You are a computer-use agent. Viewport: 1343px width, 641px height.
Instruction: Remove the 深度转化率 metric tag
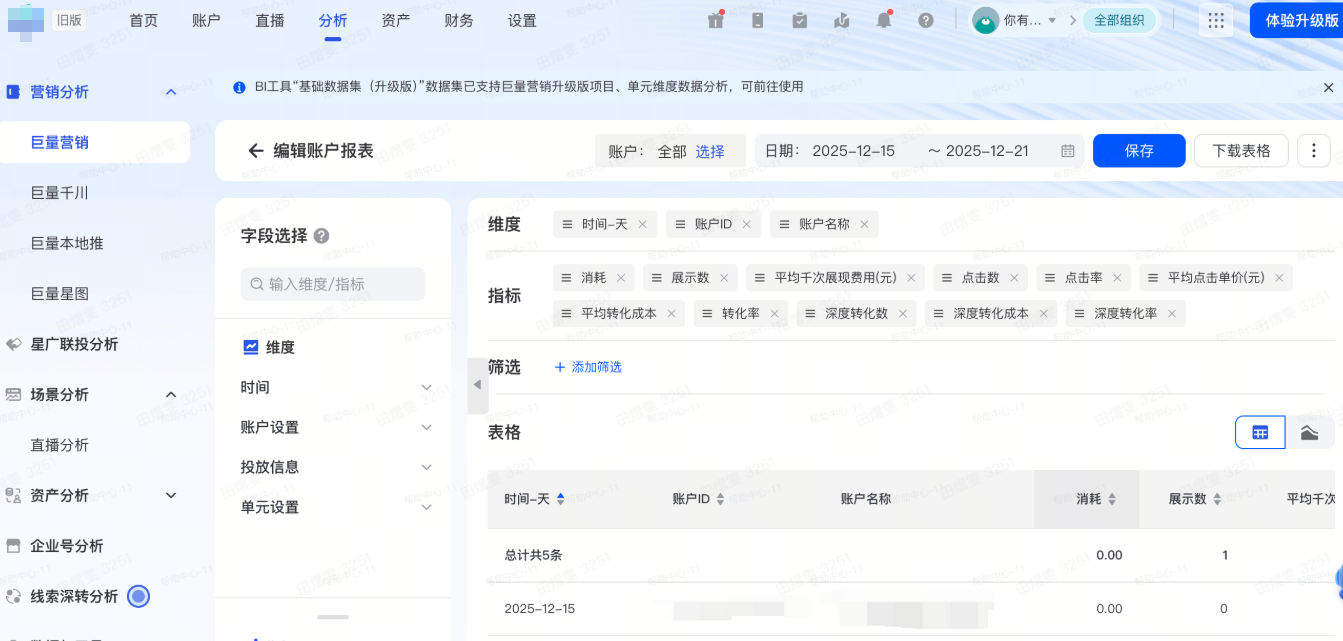(1171, 314)
